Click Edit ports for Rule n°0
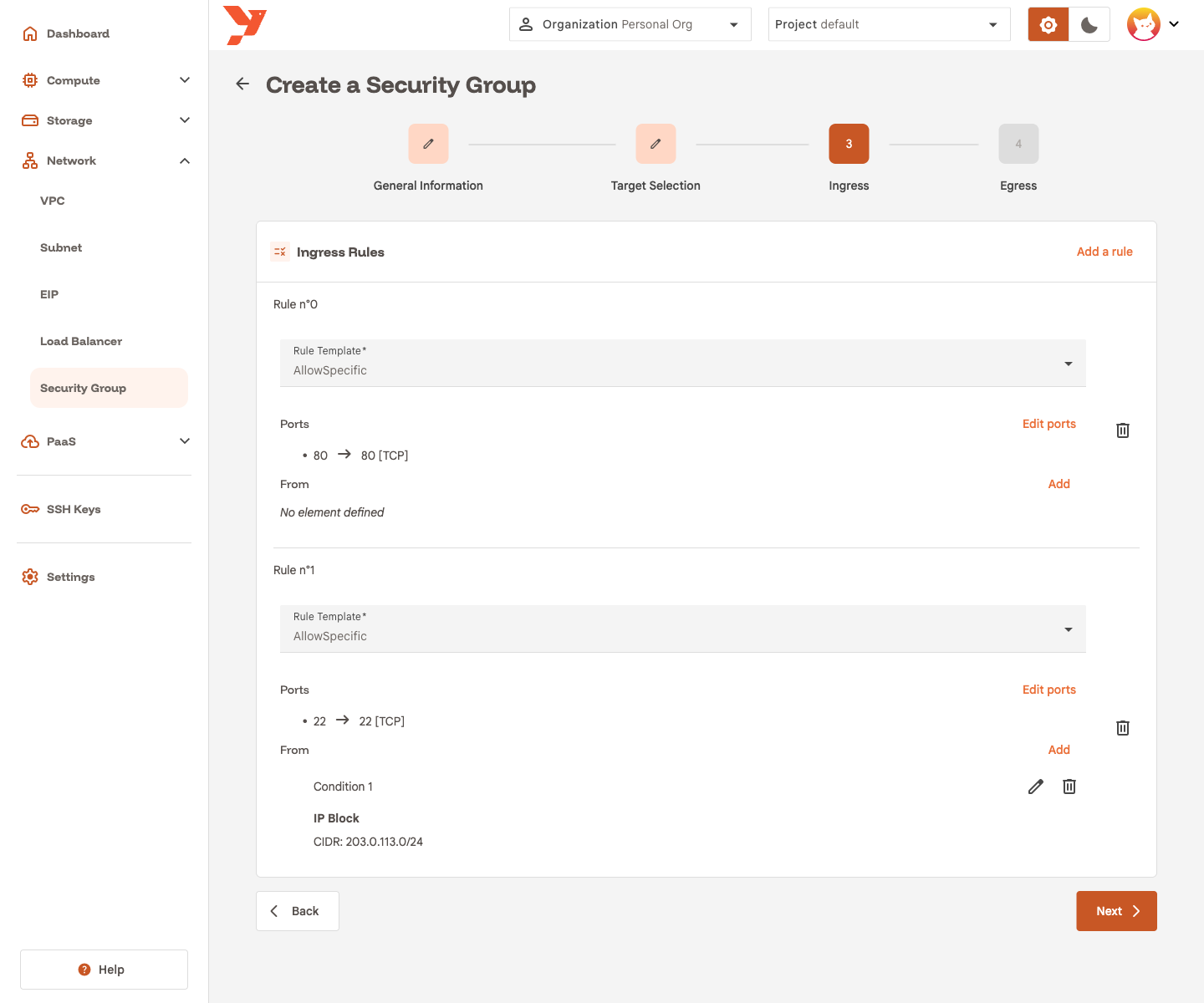1204x1003 pixels. tap(1049, 424)
